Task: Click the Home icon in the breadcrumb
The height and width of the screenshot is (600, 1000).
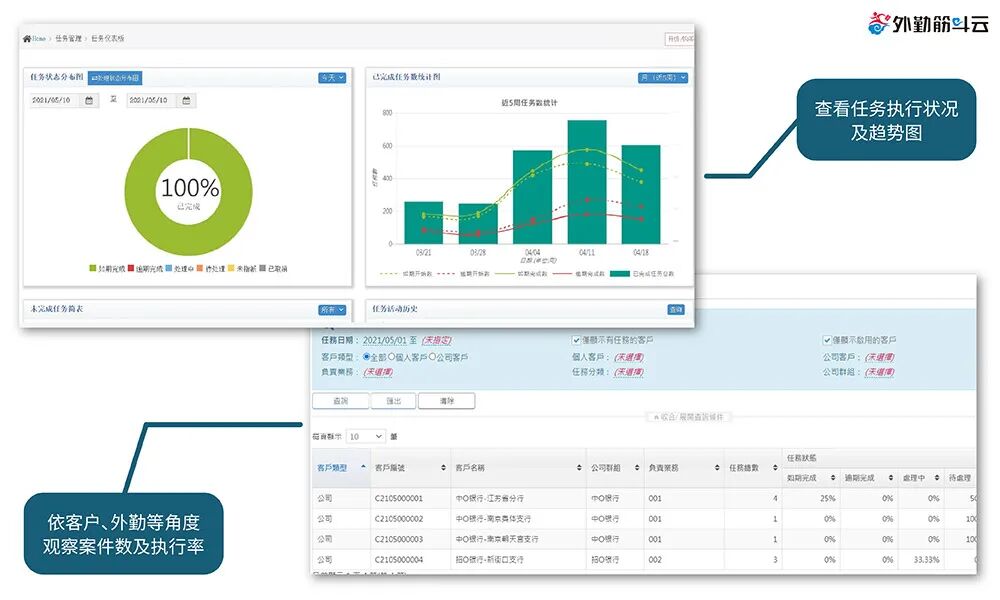Action: (x=27, y=39)
